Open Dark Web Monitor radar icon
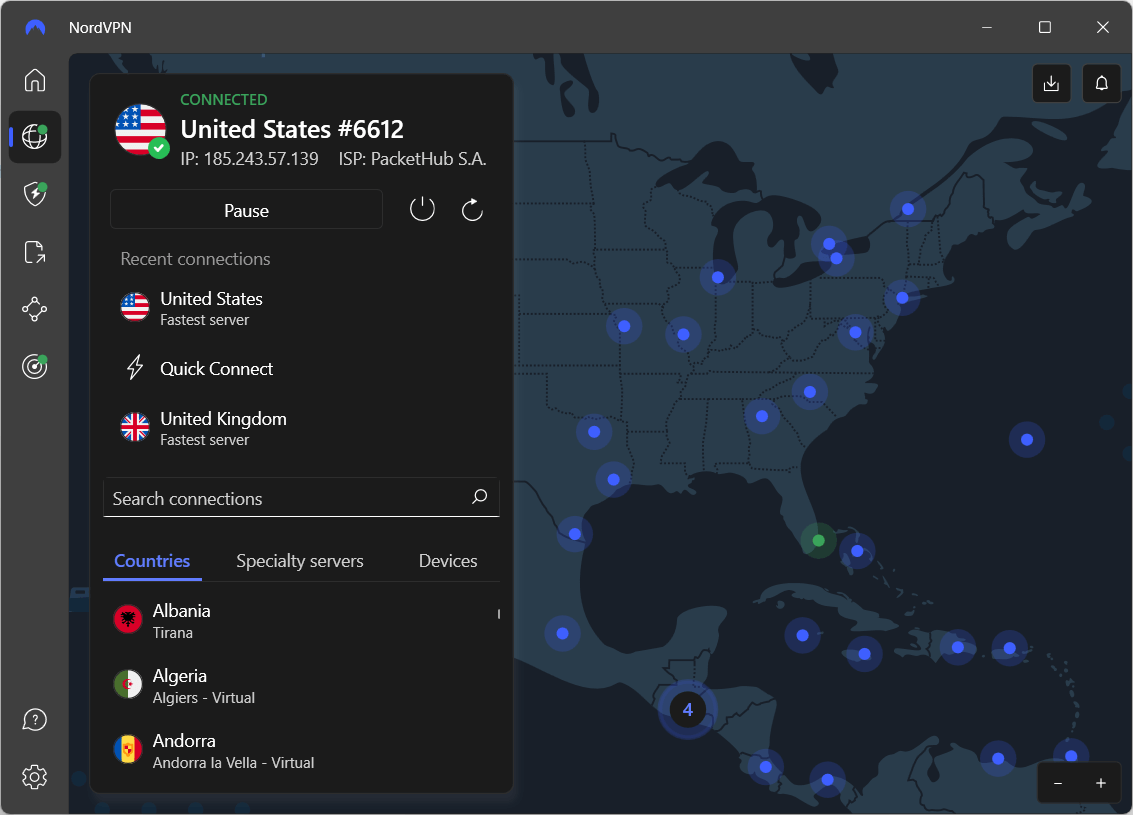The image size is (1133, 815). click(35, 366)
